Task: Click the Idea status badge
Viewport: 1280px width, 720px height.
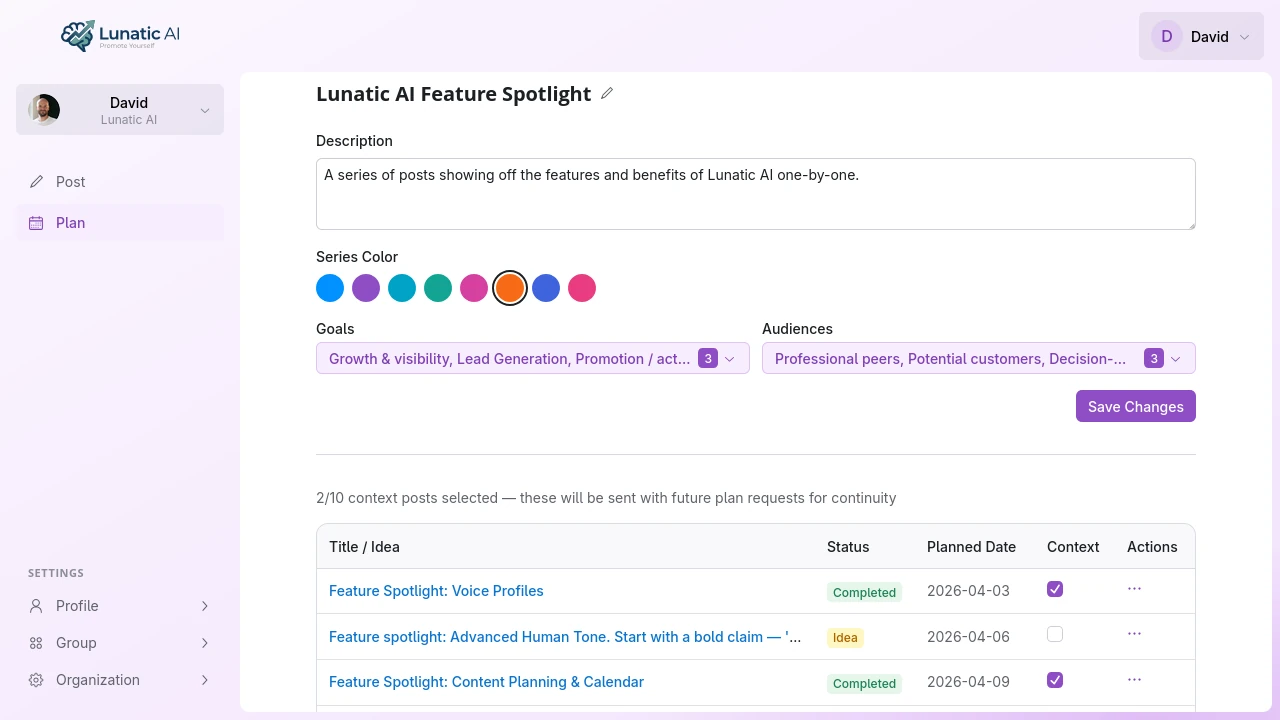Action: [845, 637]
